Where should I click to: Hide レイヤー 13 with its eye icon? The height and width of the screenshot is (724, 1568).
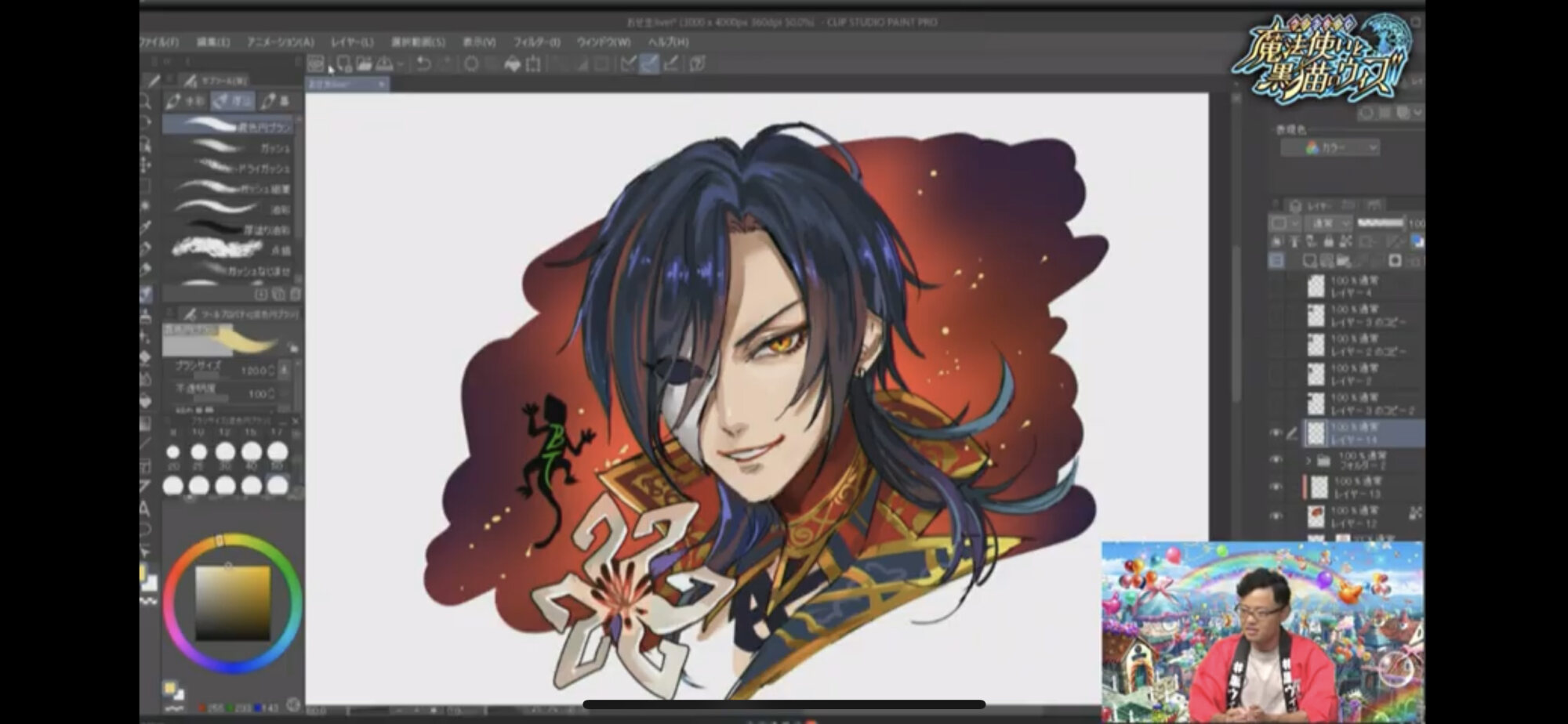[x=1276, y=487]
